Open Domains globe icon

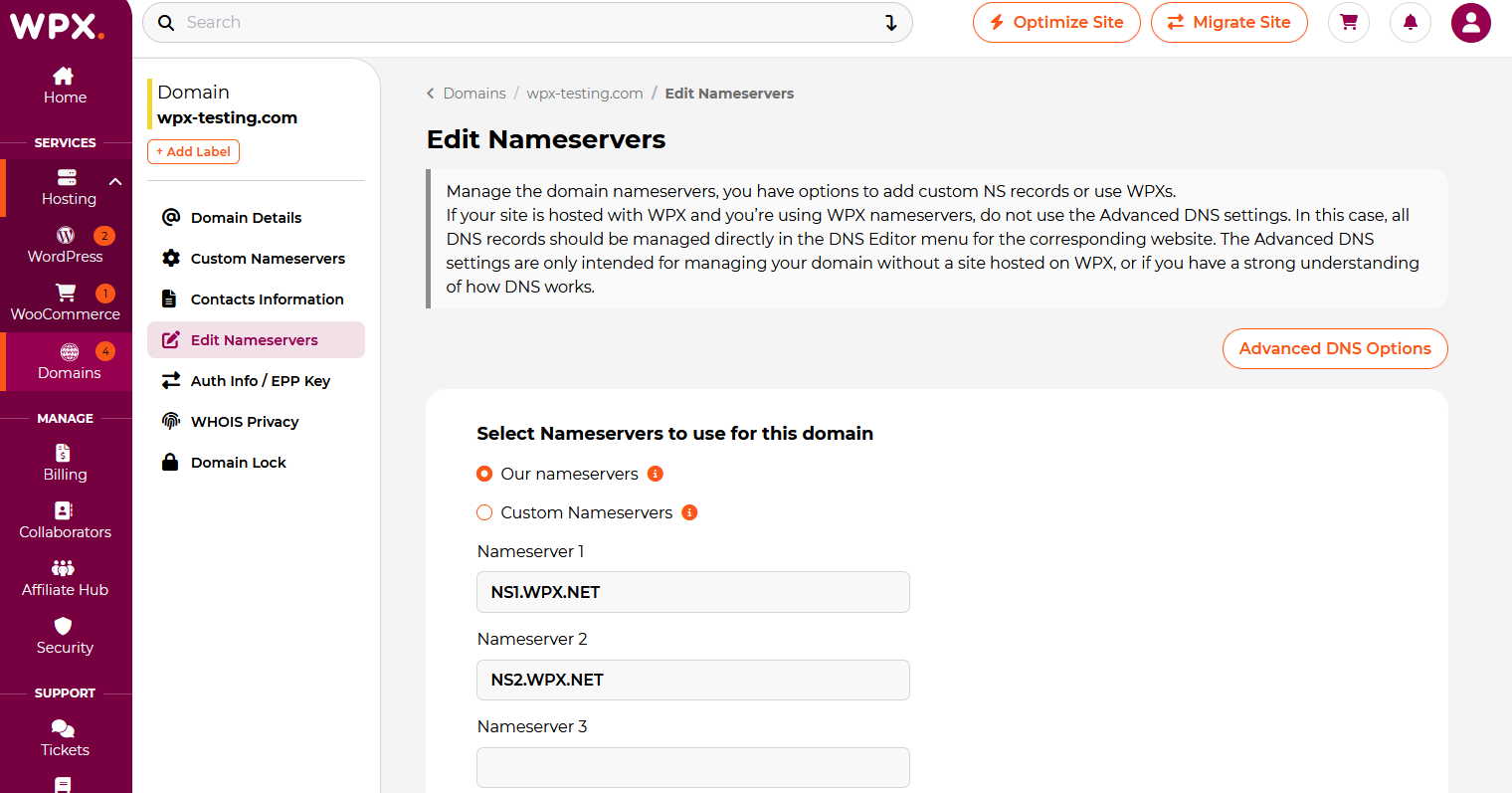click(69, 351)
